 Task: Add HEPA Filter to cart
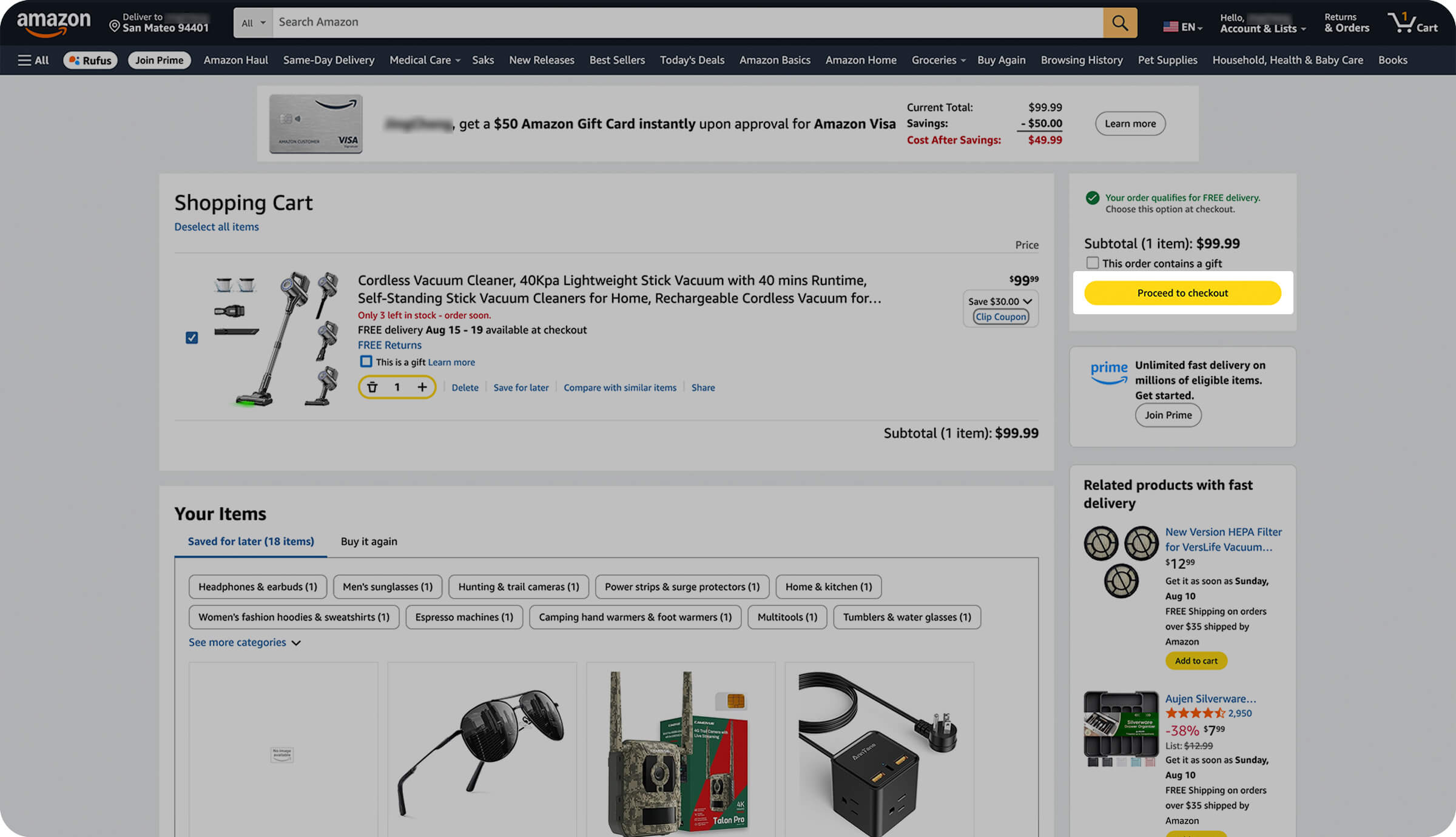point(1196,661)
